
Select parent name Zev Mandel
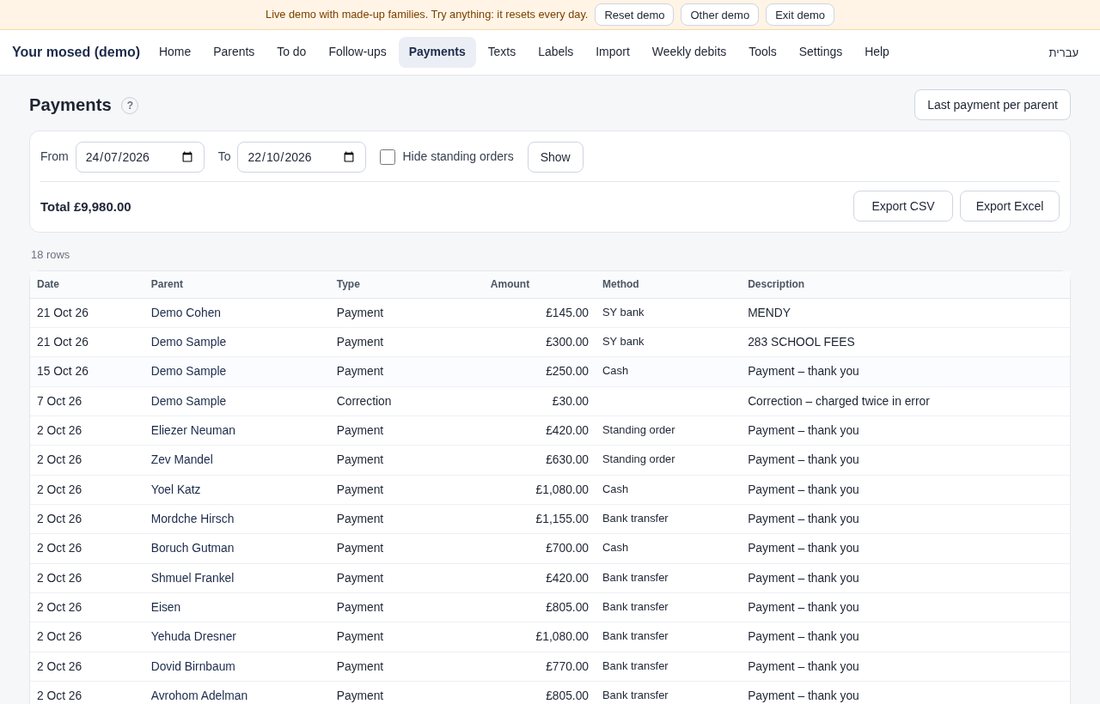pyautogui.click(x=182, y=460)
